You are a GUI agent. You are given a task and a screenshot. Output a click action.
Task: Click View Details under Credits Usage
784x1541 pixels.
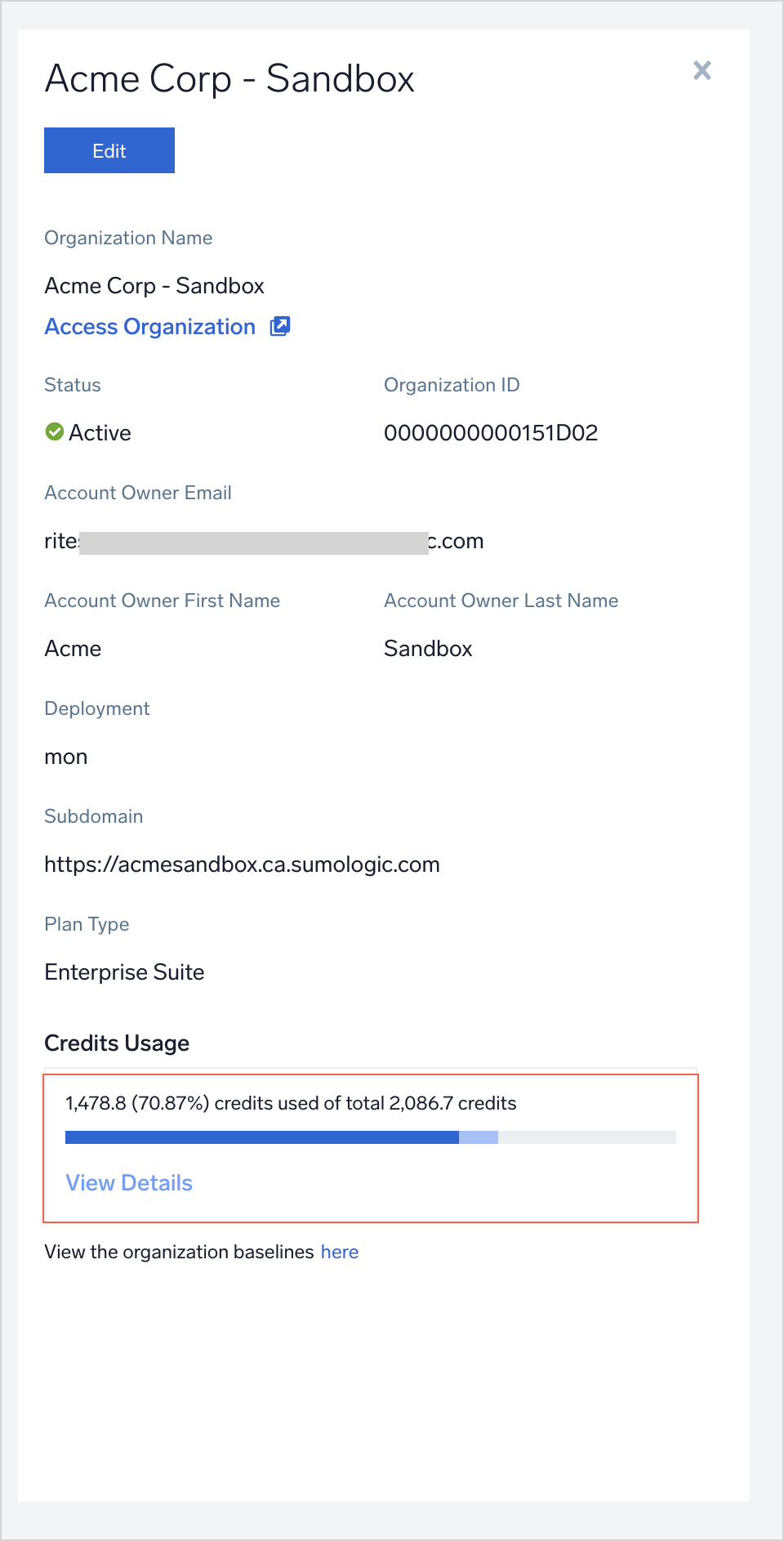129,1183
